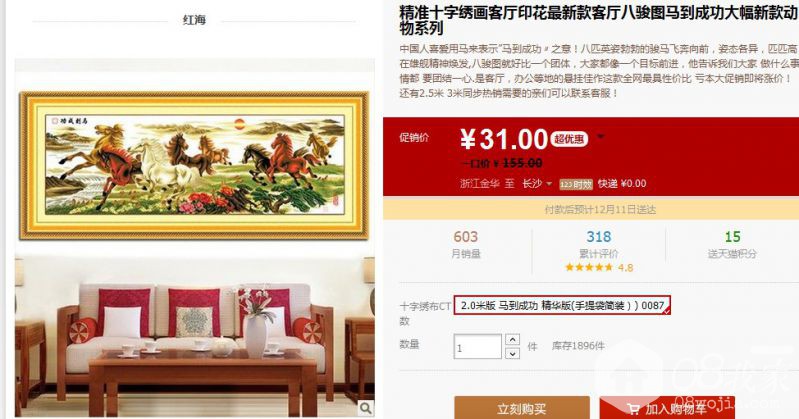
Task: Click the magnifier zoom icon on product image
Action: click(366, 408)
